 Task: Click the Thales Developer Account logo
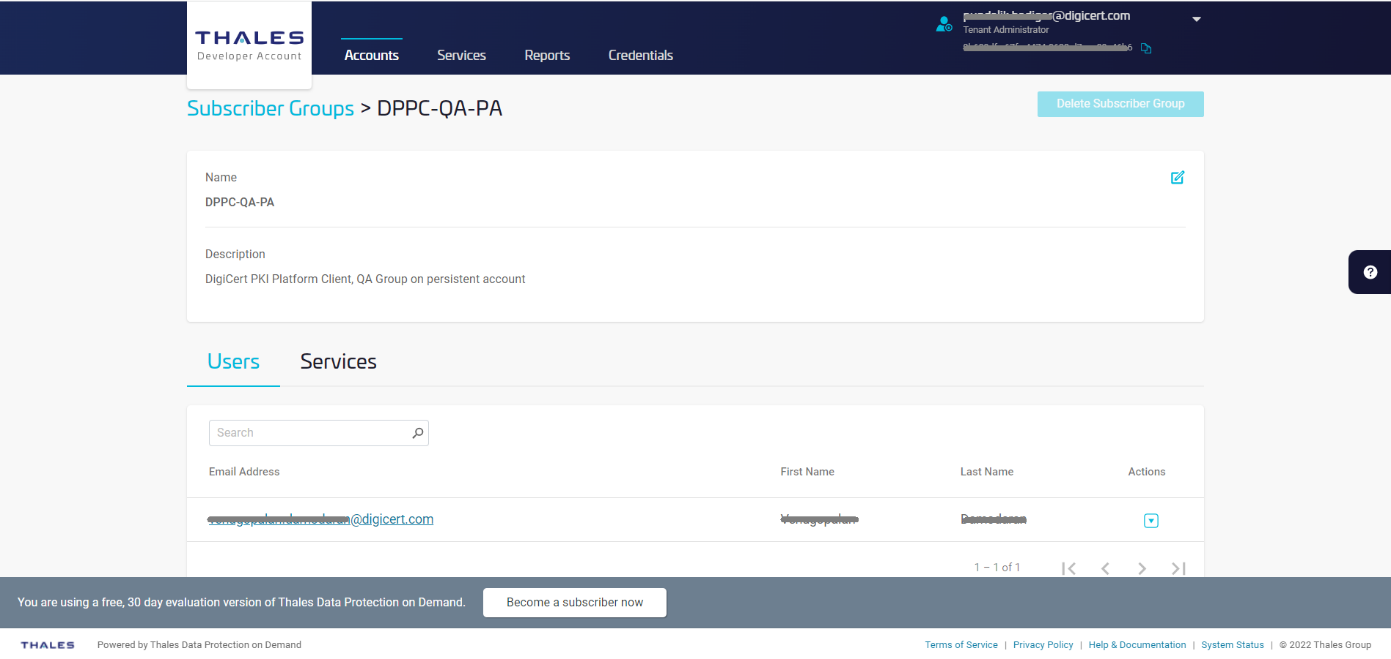[249, 45]
